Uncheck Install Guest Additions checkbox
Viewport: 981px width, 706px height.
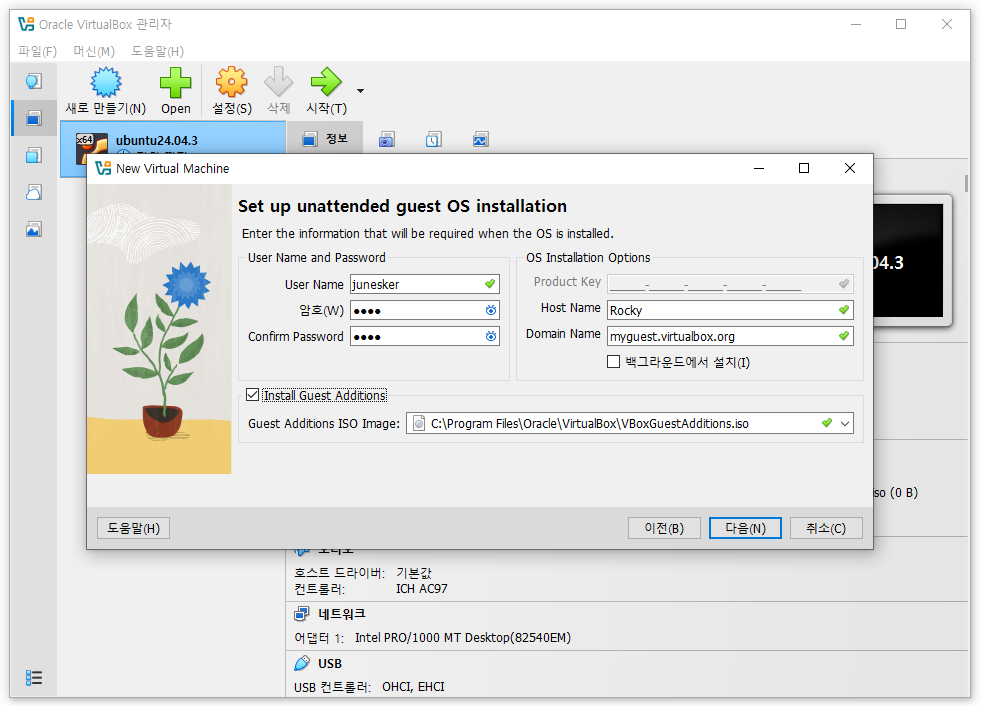pyautogui.click(x=253, y=395)
